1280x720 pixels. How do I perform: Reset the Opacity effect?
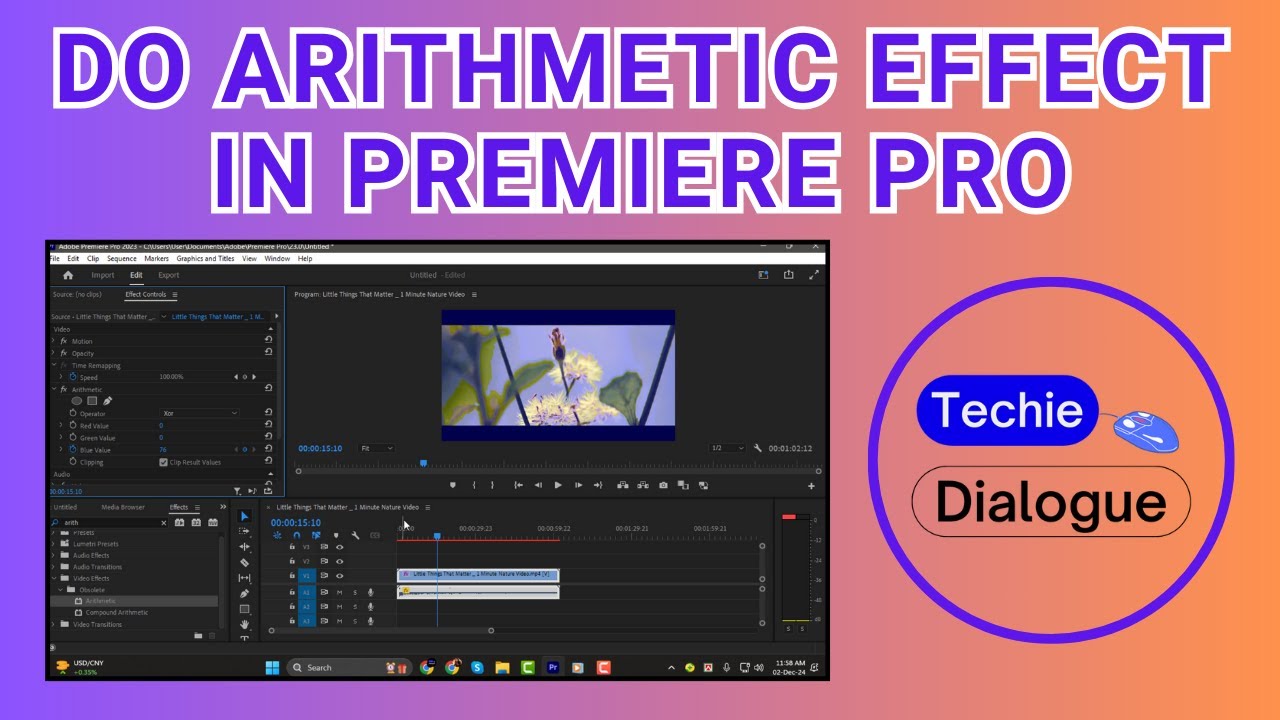268,353
